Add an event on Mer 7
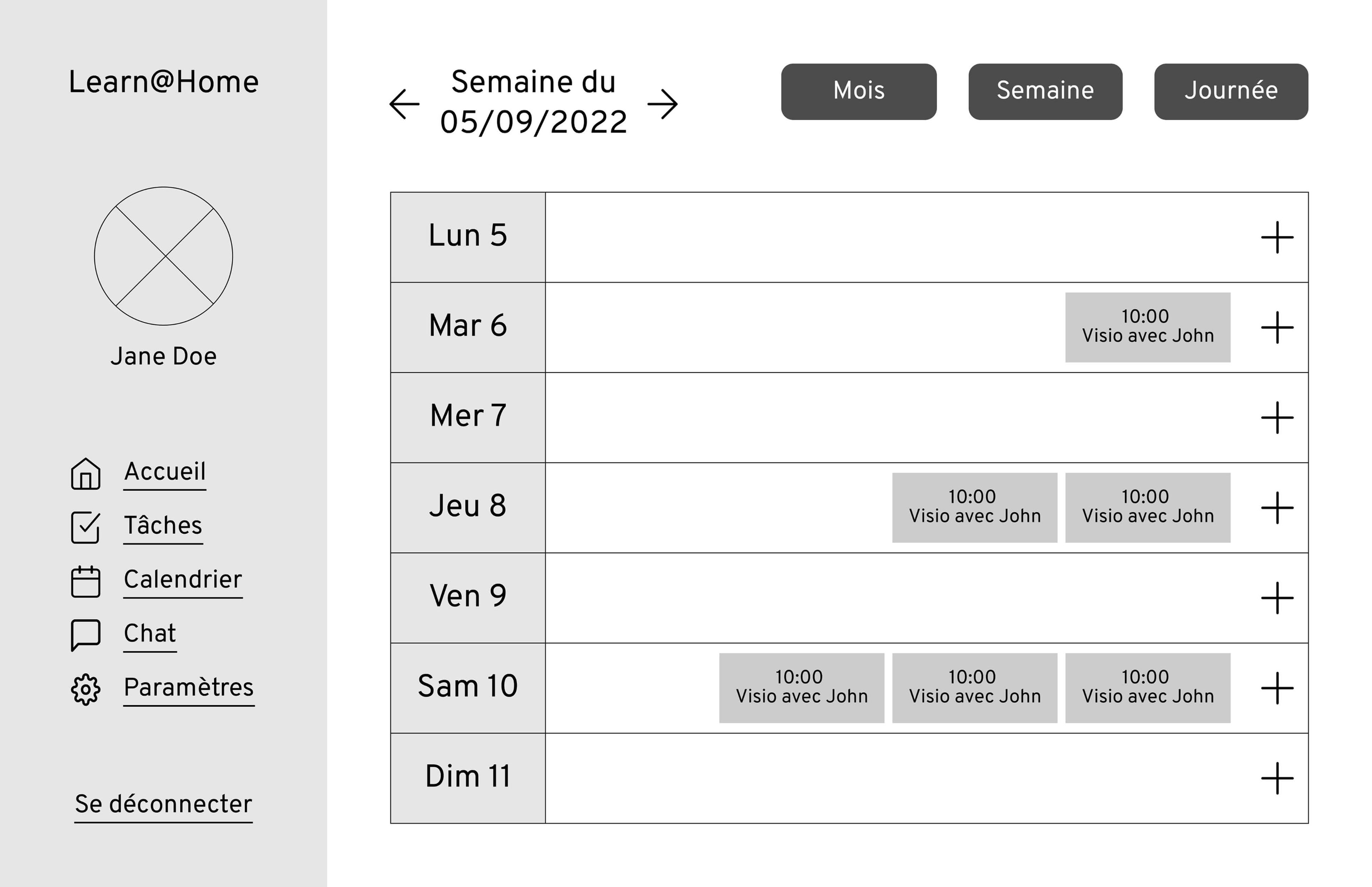The width and height of the screenshot is (1372, 887). pos(1277,418)
